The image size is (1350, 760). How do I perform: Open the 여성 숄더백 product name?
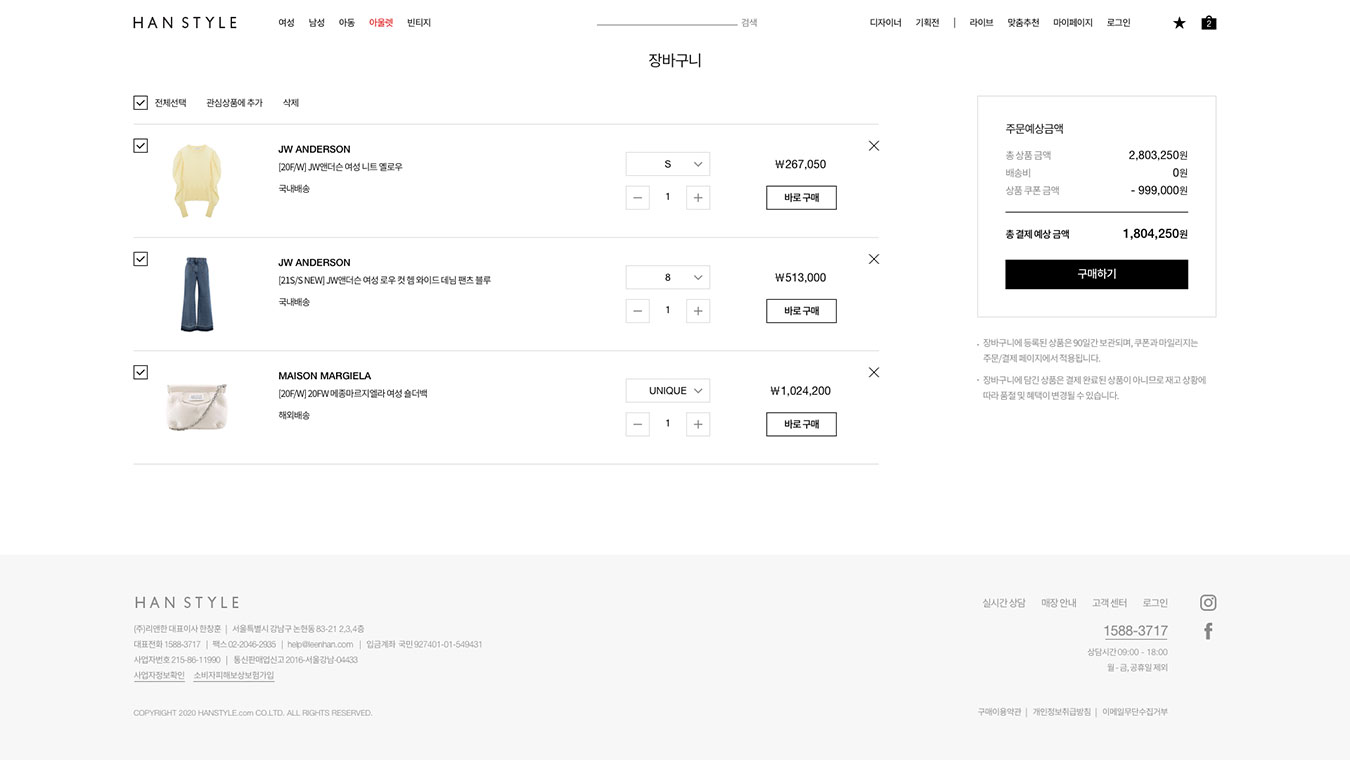click(353, 394)
